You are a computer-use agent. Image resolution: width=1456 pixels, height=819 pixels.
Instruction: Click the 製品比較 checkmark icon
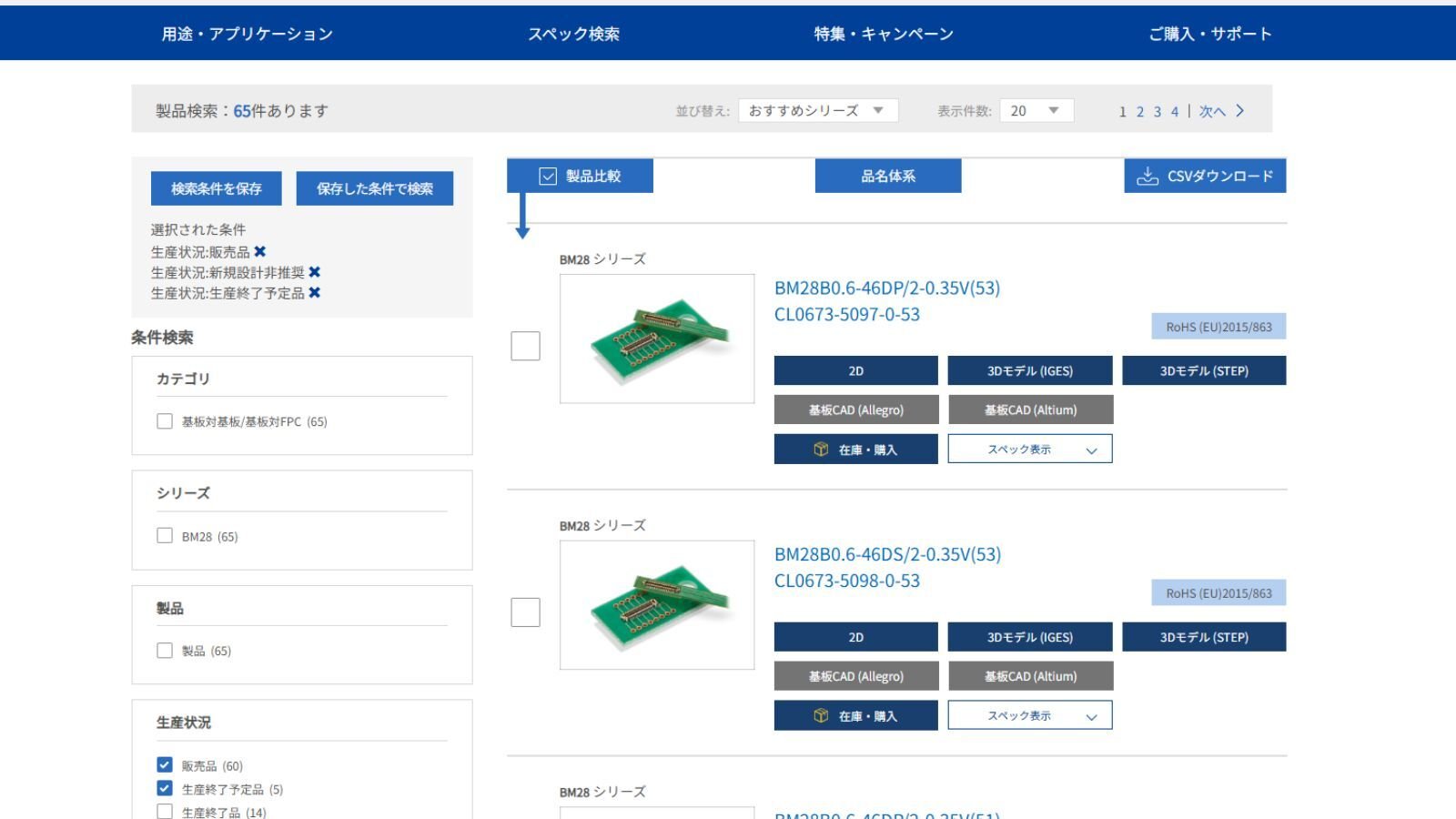click(548, 176)
